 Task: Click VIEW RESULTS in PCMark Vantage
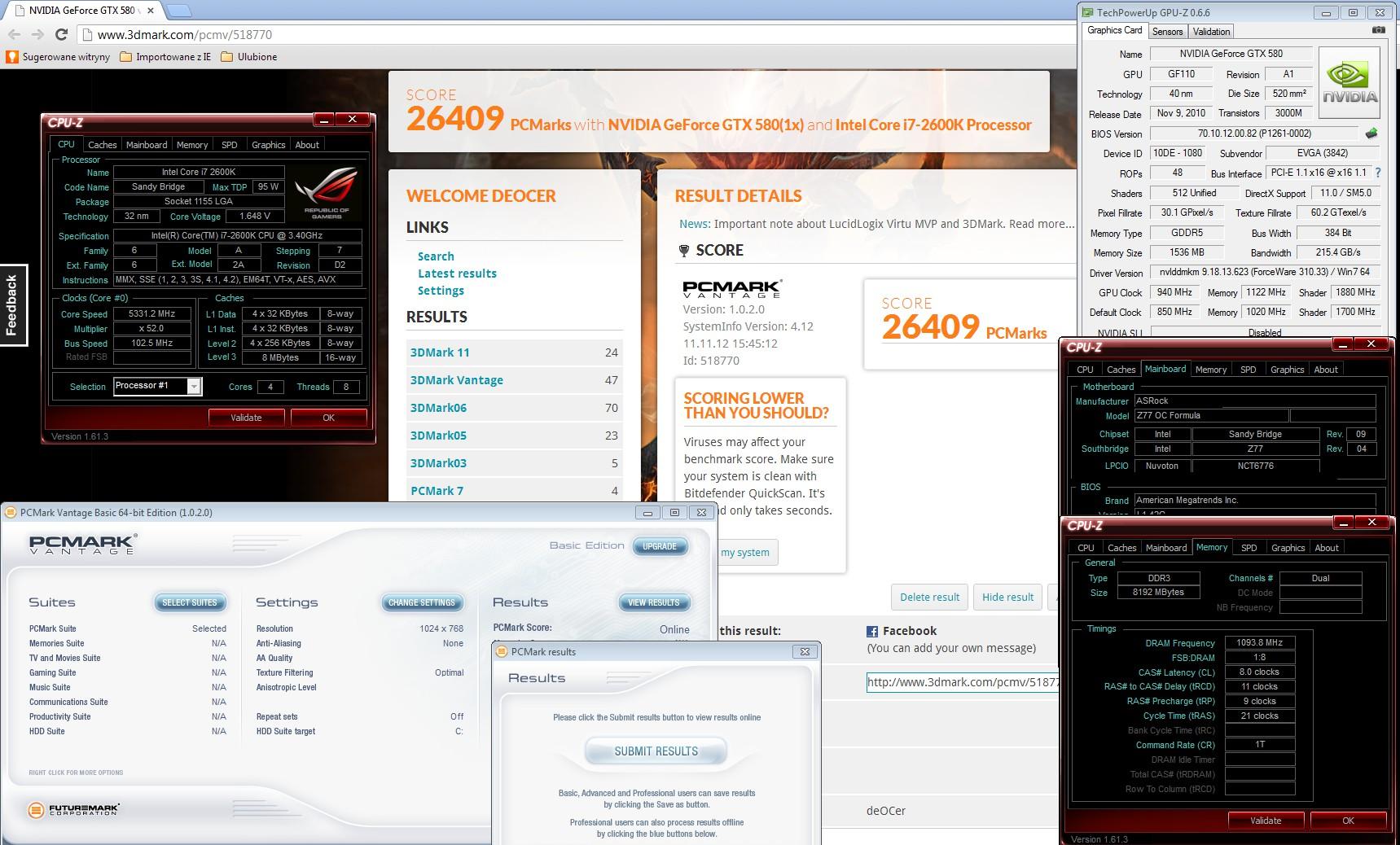654,602
